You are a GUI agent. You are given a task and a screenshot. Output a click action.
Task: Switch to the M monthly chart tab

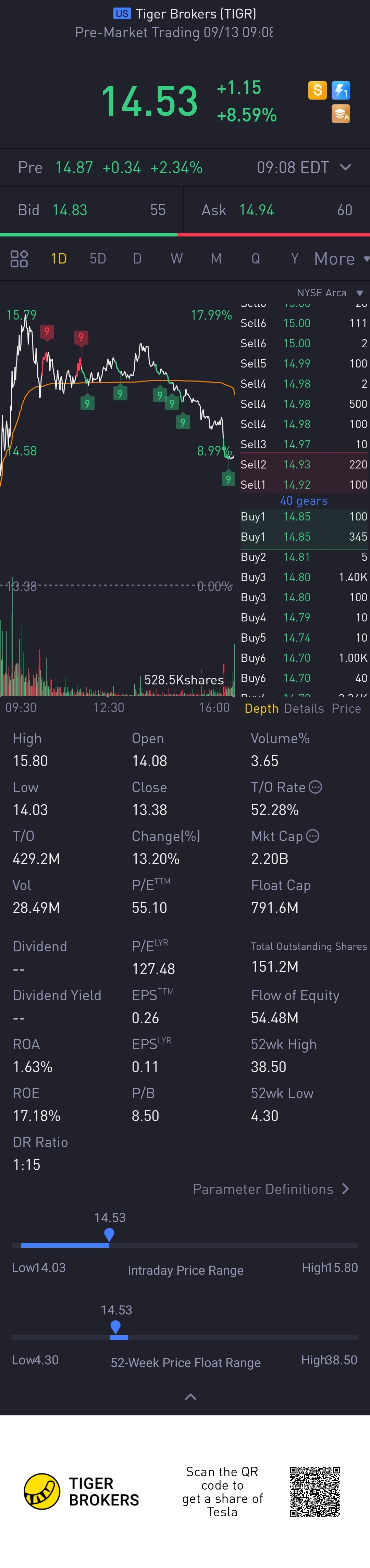click(216, 259)
